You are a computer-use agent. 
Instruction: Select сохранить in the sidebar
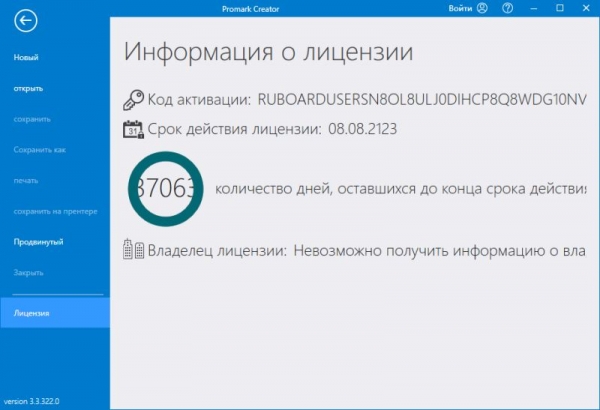coord(32,119)
